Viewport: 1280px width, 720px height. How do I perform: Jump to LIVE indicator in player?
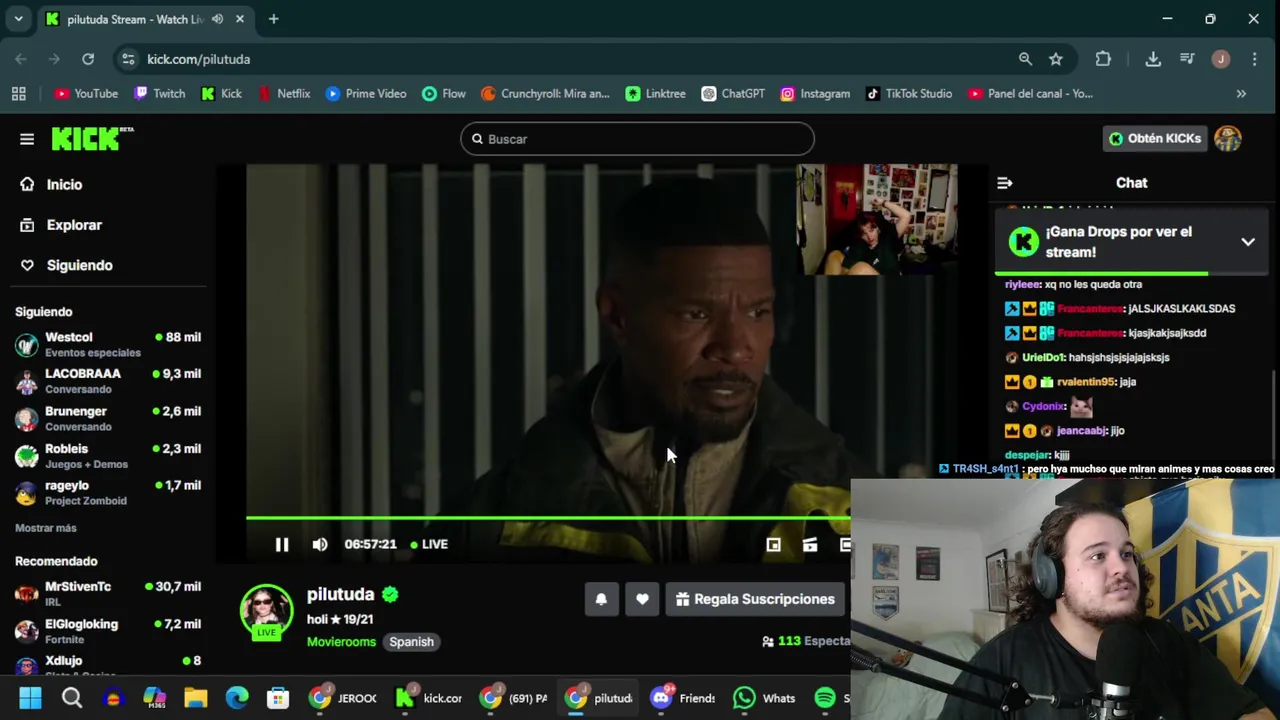click(429, 544)
